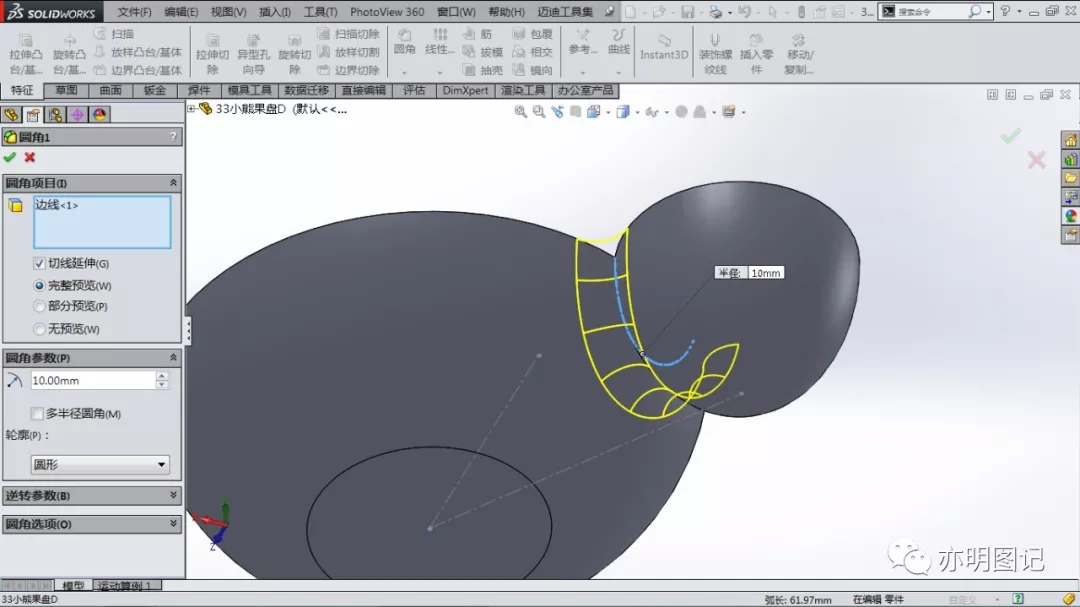Expand the Fillet Options (圆角选项) section
Screen dimensions: 1080x607
point(173,524)
